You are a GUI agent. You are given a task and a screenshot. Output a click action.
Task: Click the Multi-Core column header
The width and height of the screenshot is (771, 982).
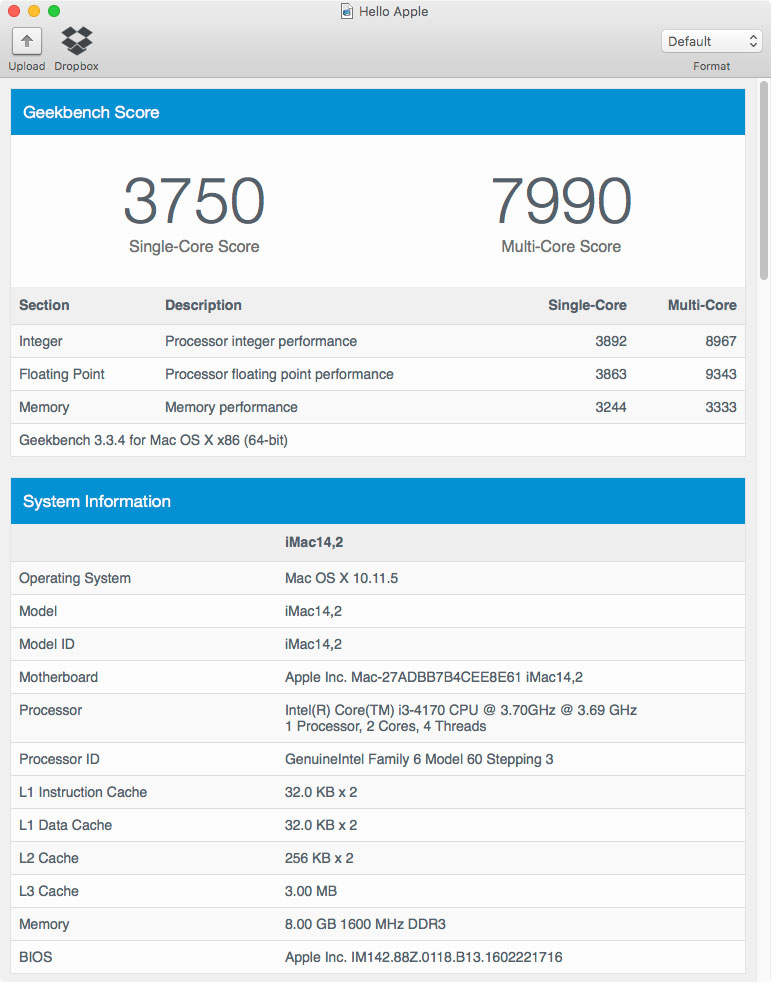point(701,305)
